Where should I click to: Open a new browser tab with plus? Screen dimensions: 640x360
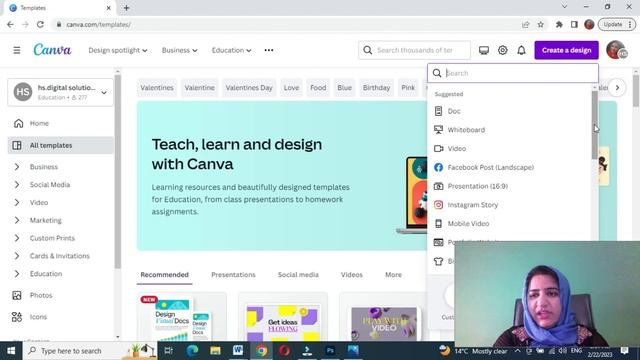pyautogui.click(x=126, y=8)
